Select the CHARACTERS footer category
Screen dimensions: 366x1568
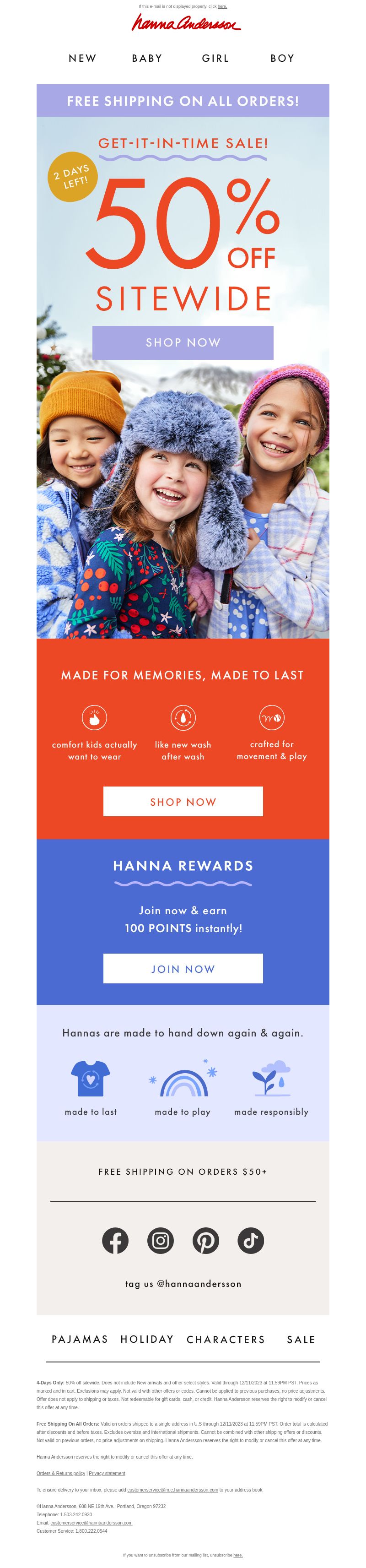[x=226, y=1339]
